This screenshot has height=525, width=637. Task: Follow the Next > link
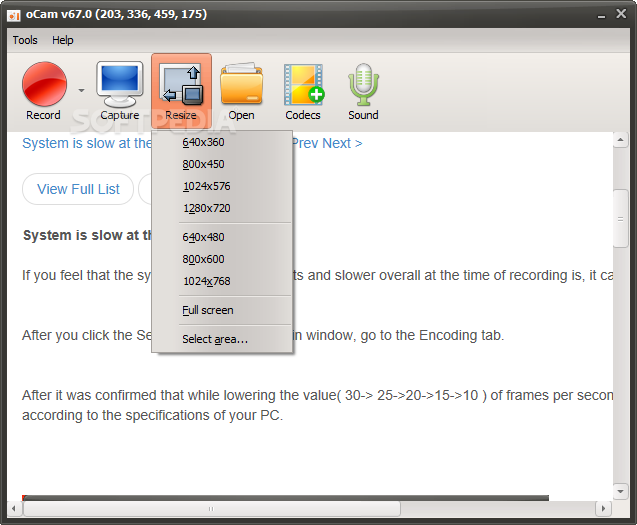coord(342,143)
